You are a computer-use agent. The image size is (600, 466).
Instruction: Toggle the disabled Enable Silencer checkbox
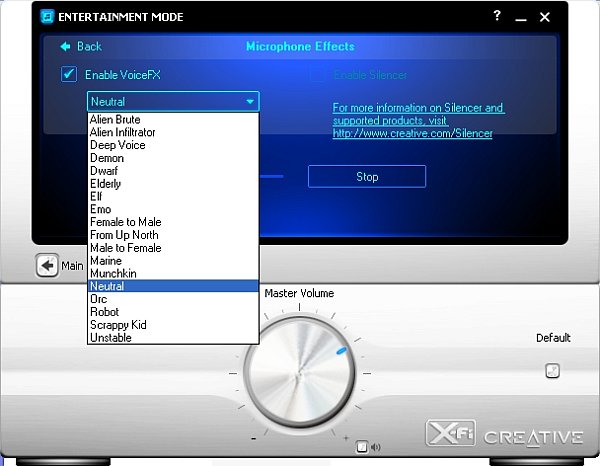[x=317, y=75]
